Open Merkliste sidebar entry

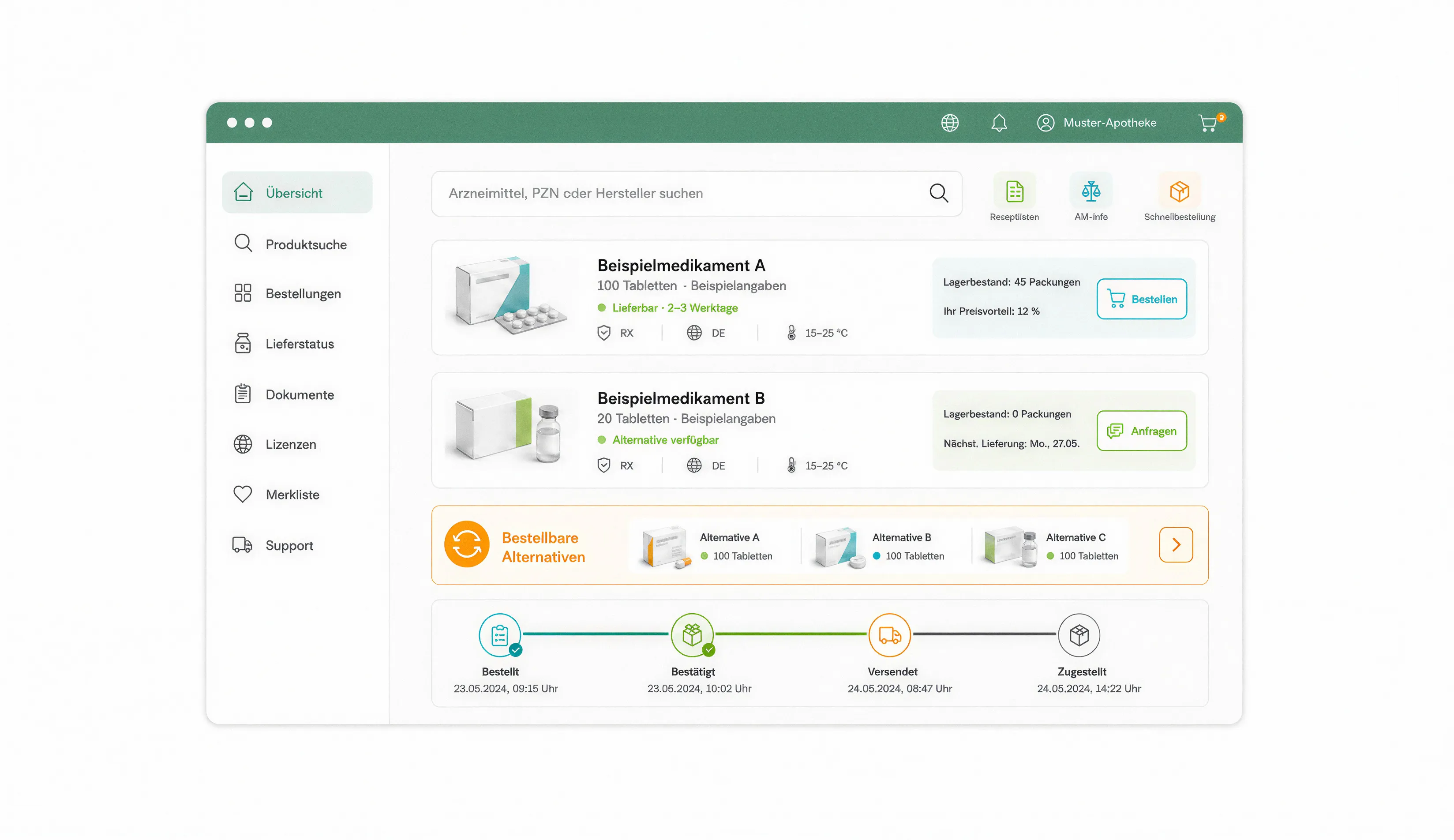pyautogui.click(x=276, y=494)
